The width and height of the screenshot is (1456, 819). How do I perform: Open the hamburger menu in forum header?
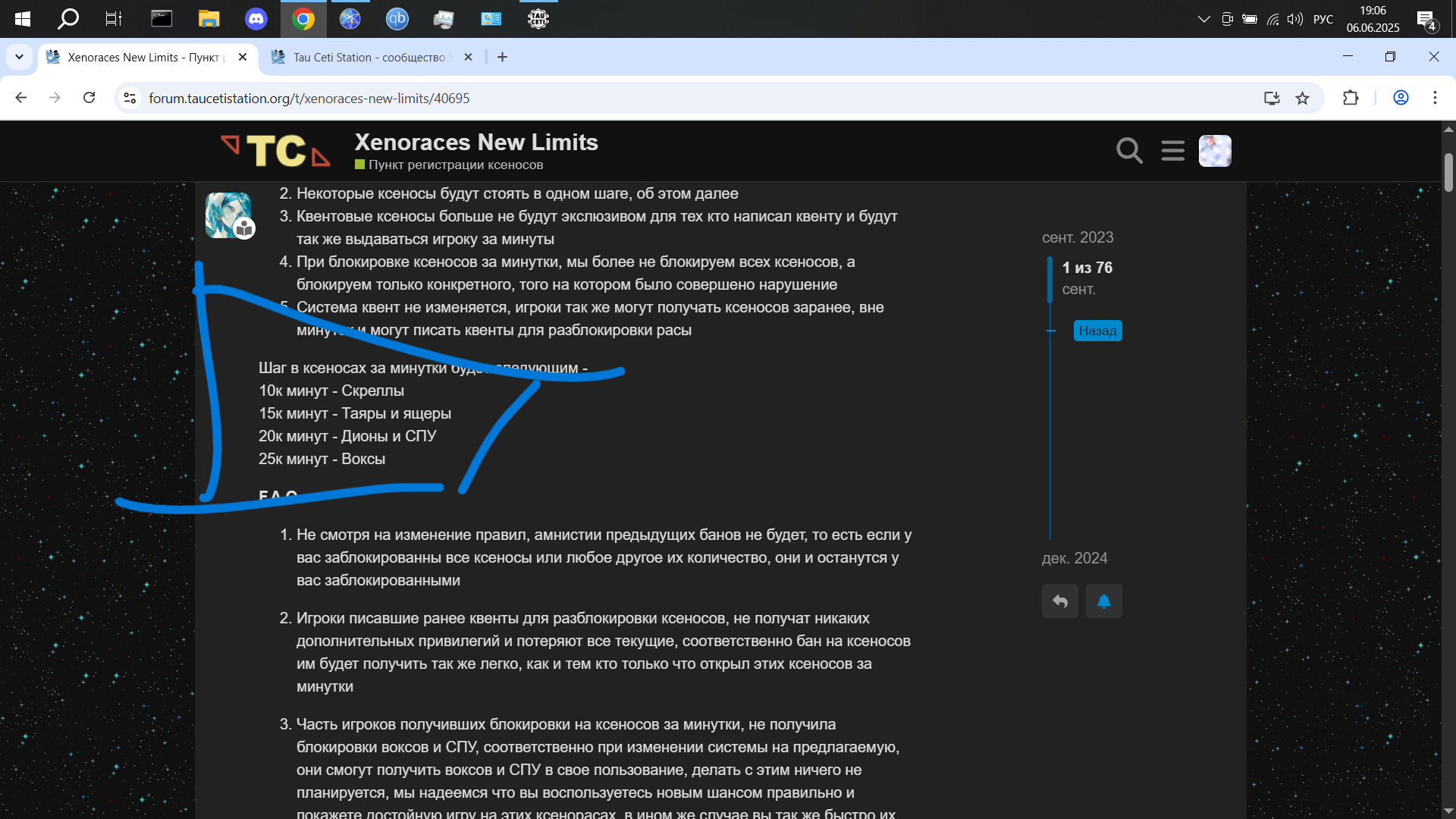click(x=1172, y=151)
